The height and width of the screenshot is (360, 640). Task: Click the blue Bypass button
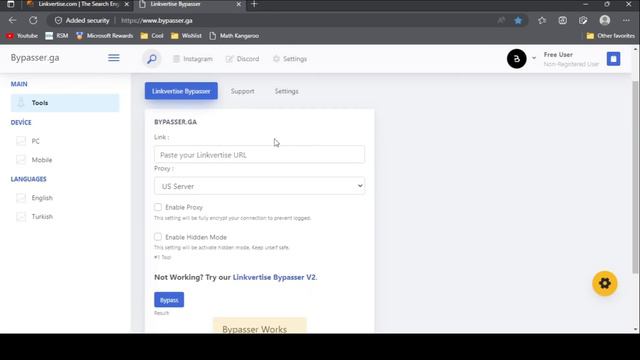pyautogui.click(x=169, y=300)
